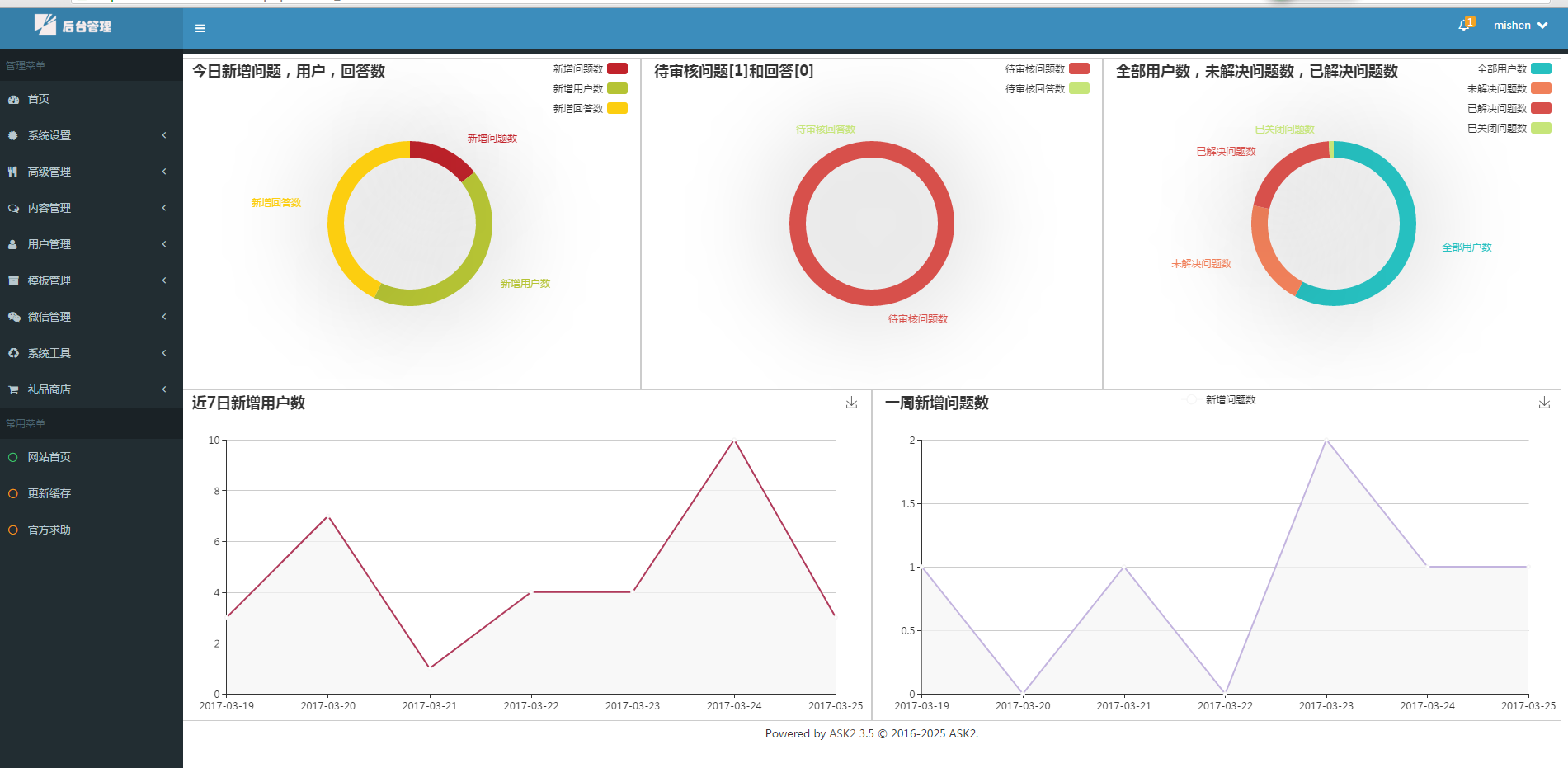This screenshot has height=768, width=1568.
Task: Click the 2017-03-24 peak point on user chart
Action: [734, 441]
